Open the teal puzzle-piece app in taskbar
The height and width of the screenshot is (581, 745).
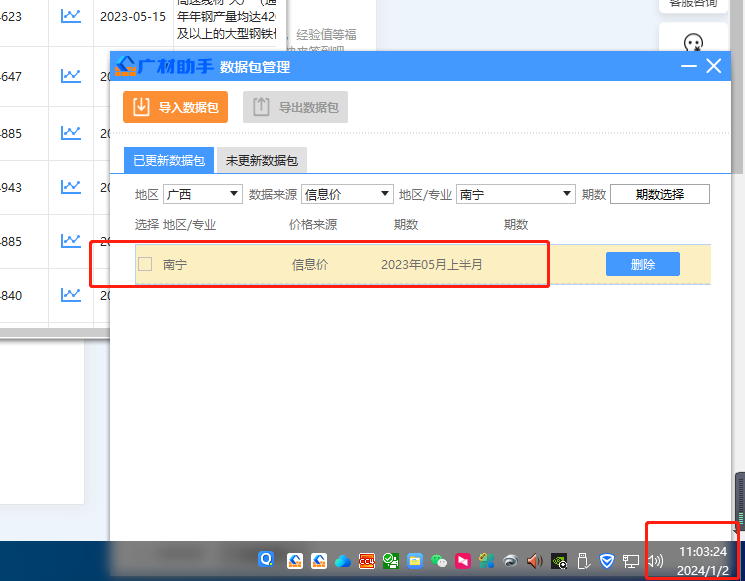click(487, 561)
